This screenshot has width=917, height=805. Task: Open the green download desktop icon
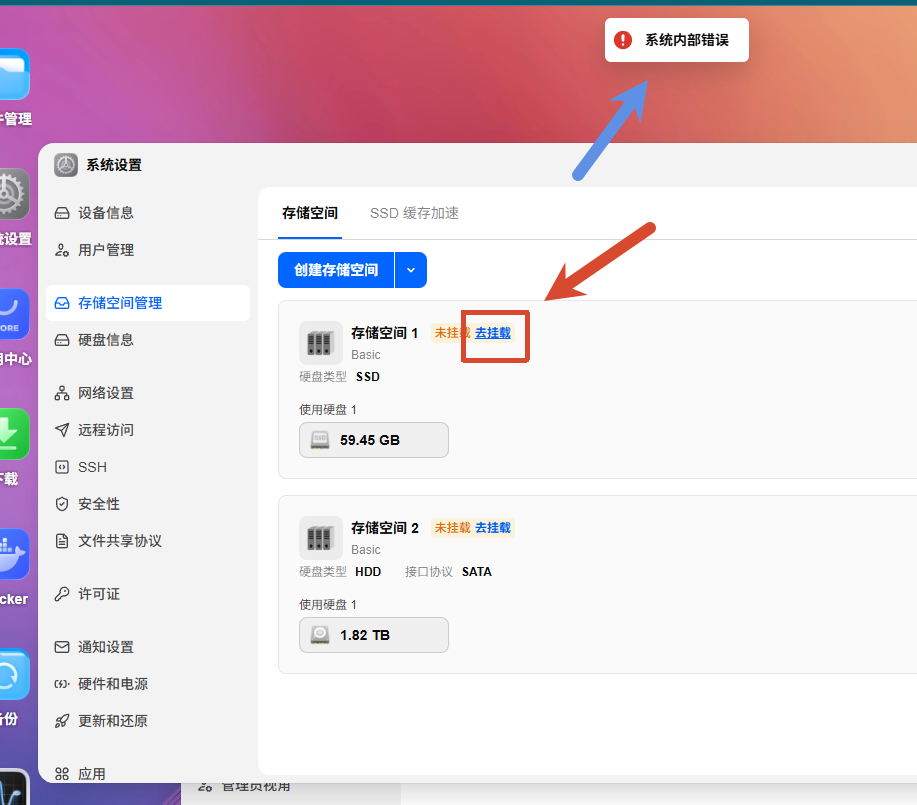(14, 434)
